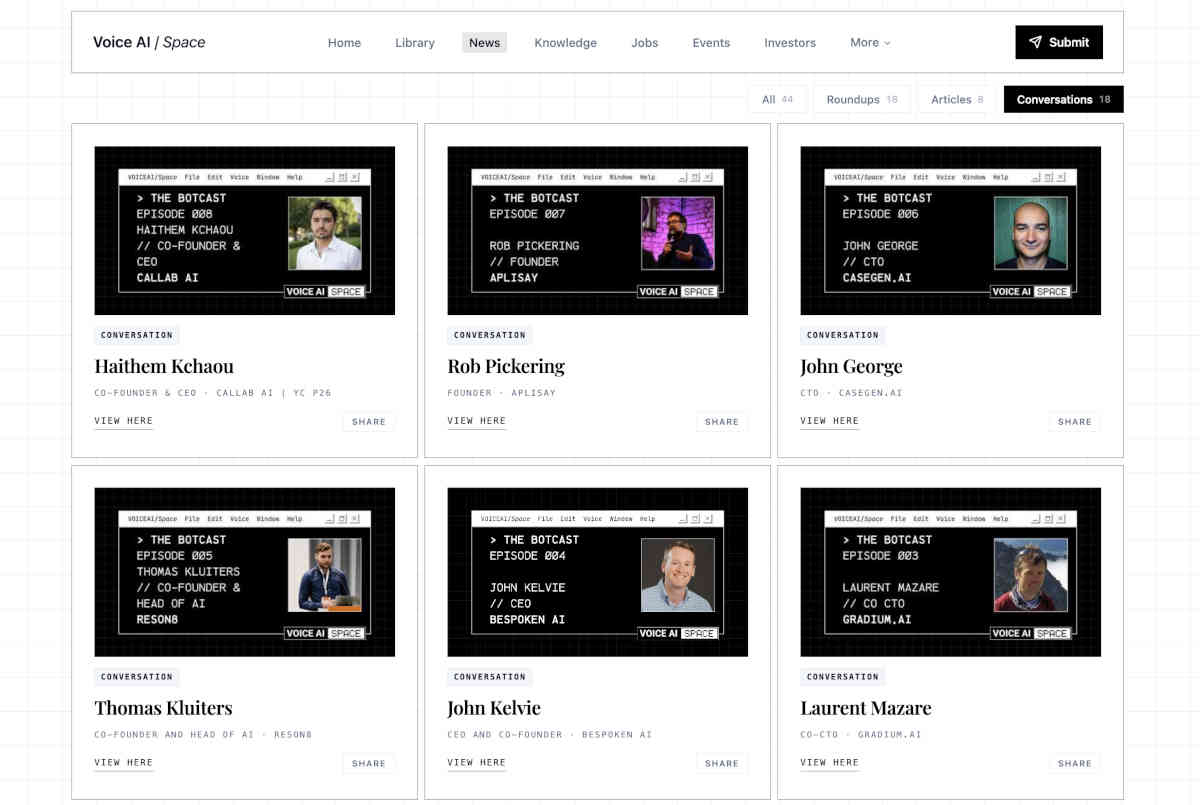Go to the Home menu item

(344, 43)
